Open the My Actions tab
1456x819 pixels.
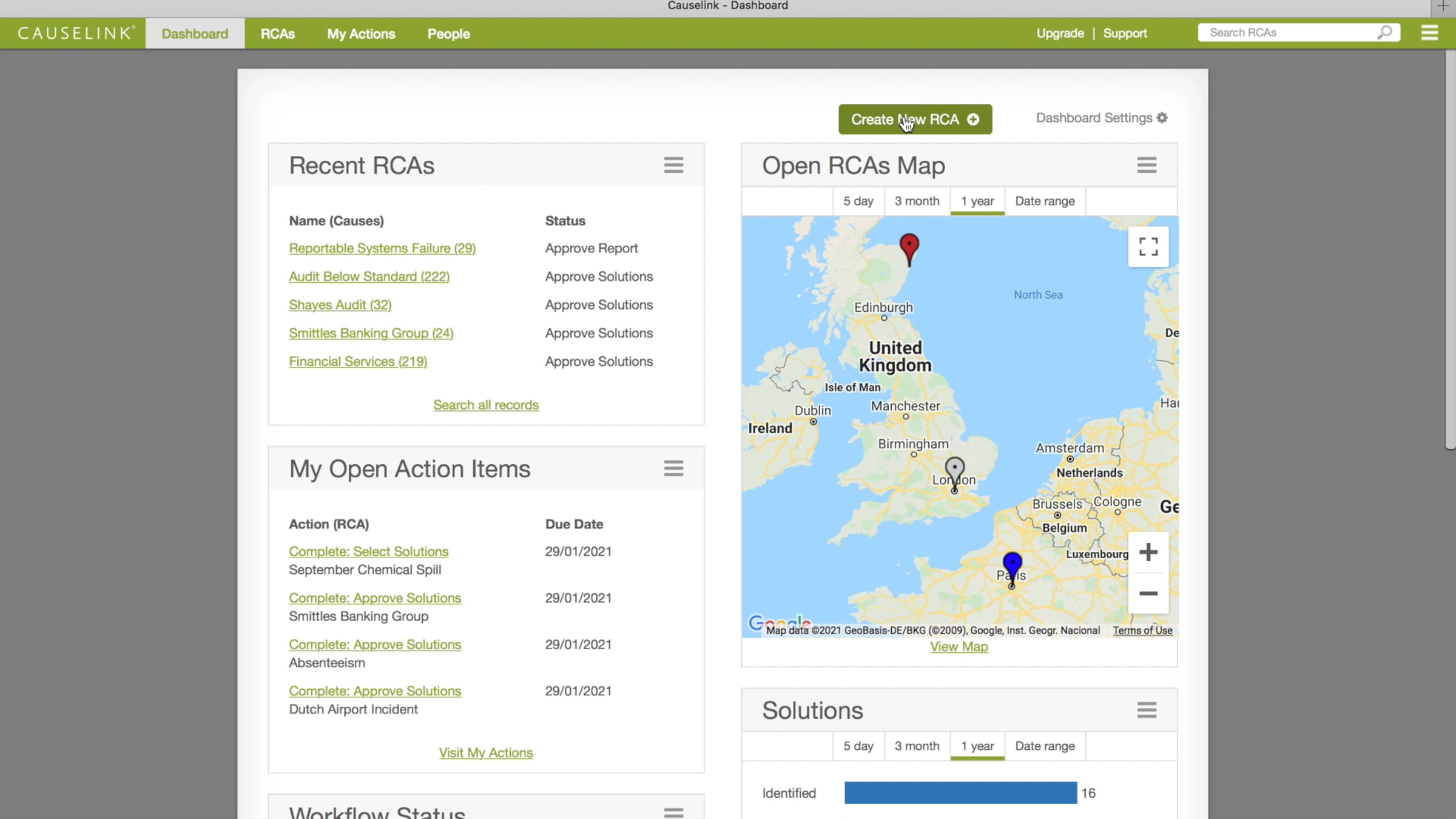click(x=361, y=34)
